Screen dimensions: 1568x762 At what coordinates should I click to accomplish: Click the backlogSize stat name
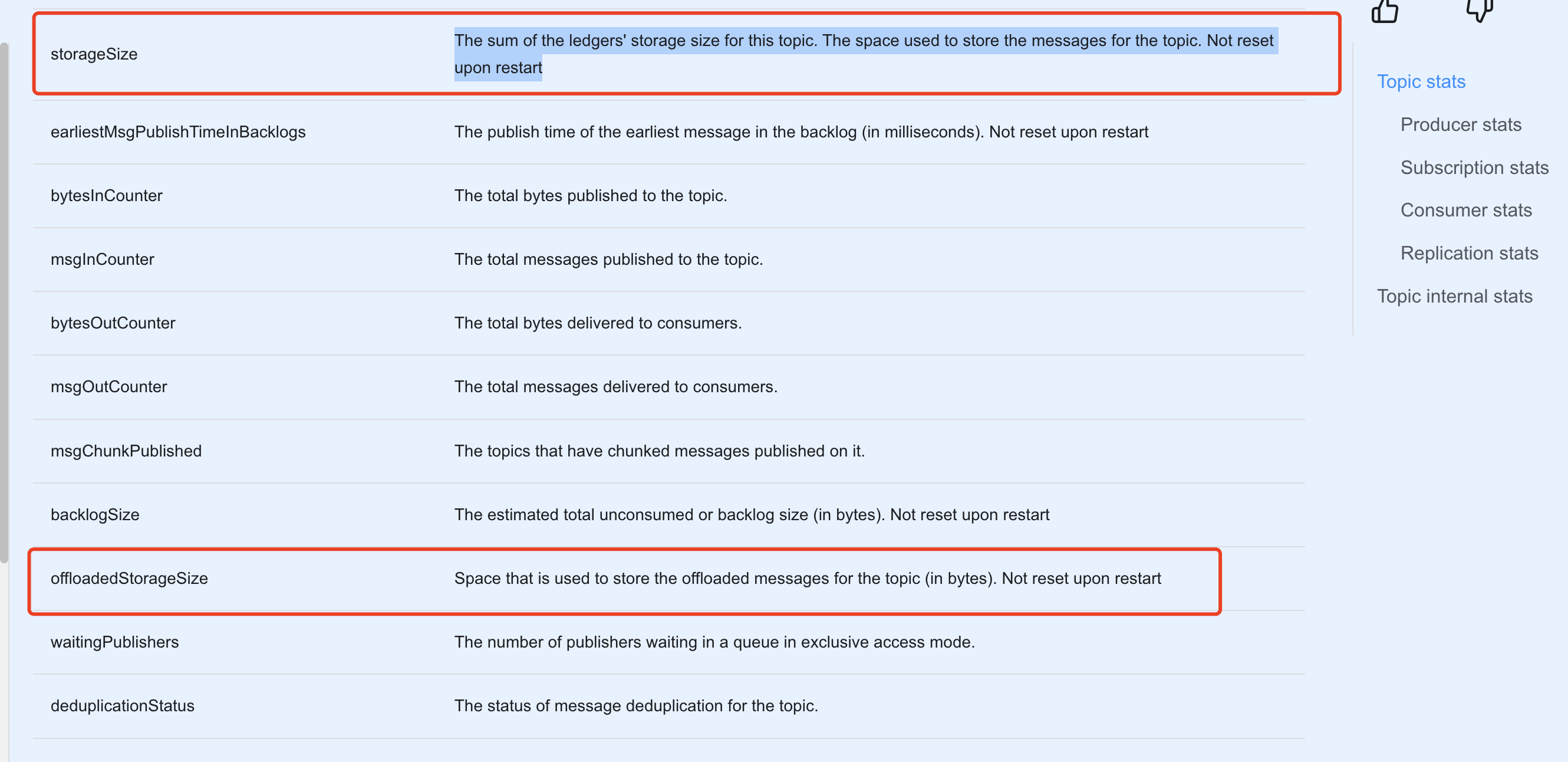pyautogui.click(x=95, y=515)
